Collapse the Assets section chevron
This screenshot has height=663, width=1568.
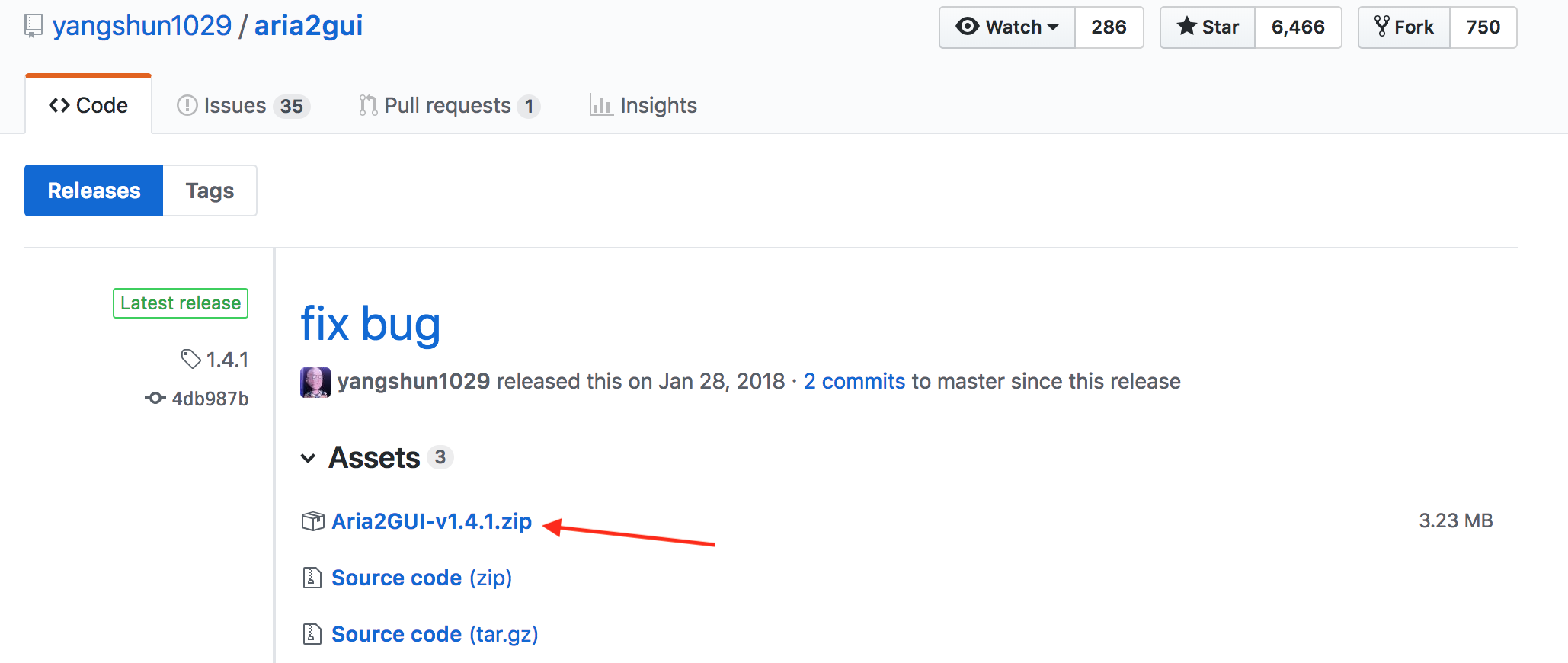coord(308,458)
